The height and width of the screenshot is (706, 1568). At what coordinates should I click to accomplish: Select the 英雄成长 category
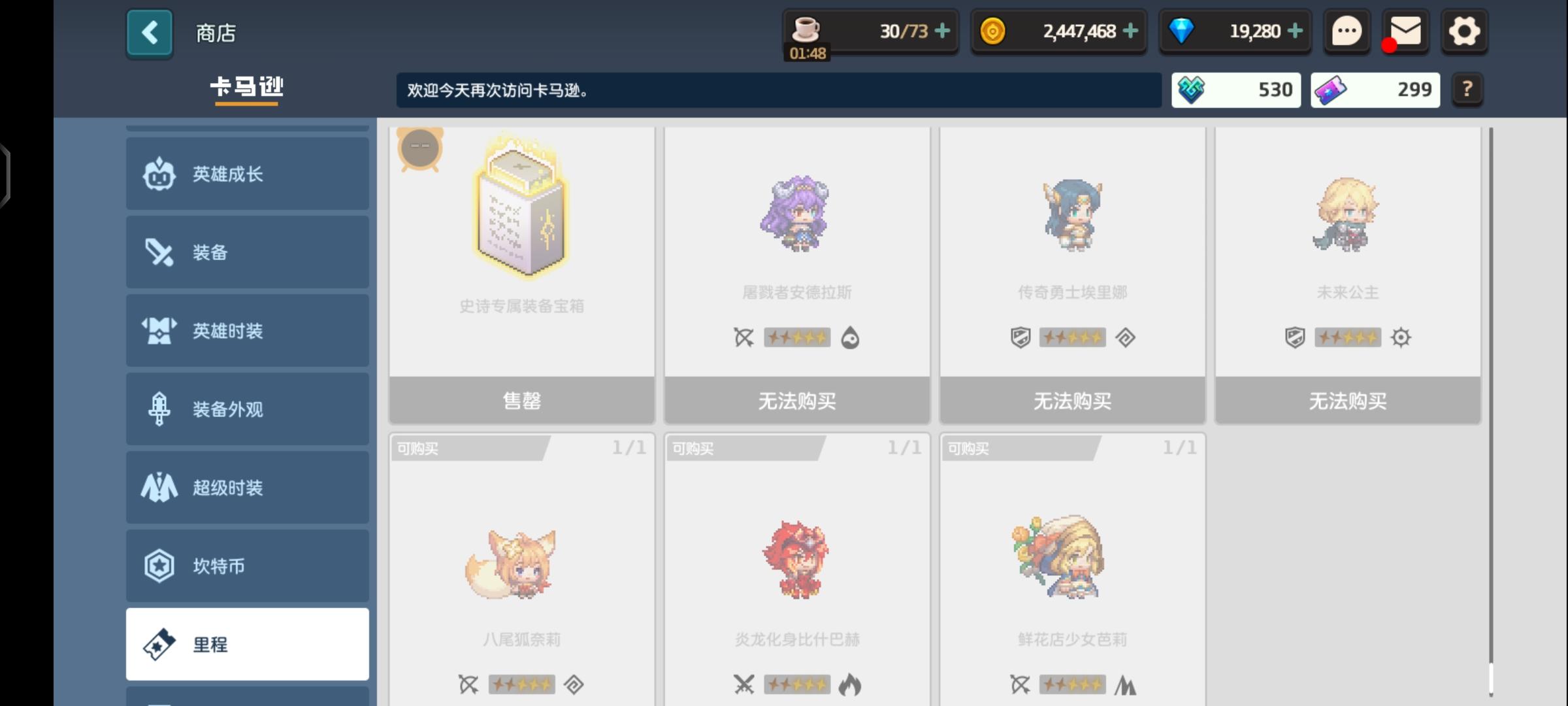[x=248, y=174]
